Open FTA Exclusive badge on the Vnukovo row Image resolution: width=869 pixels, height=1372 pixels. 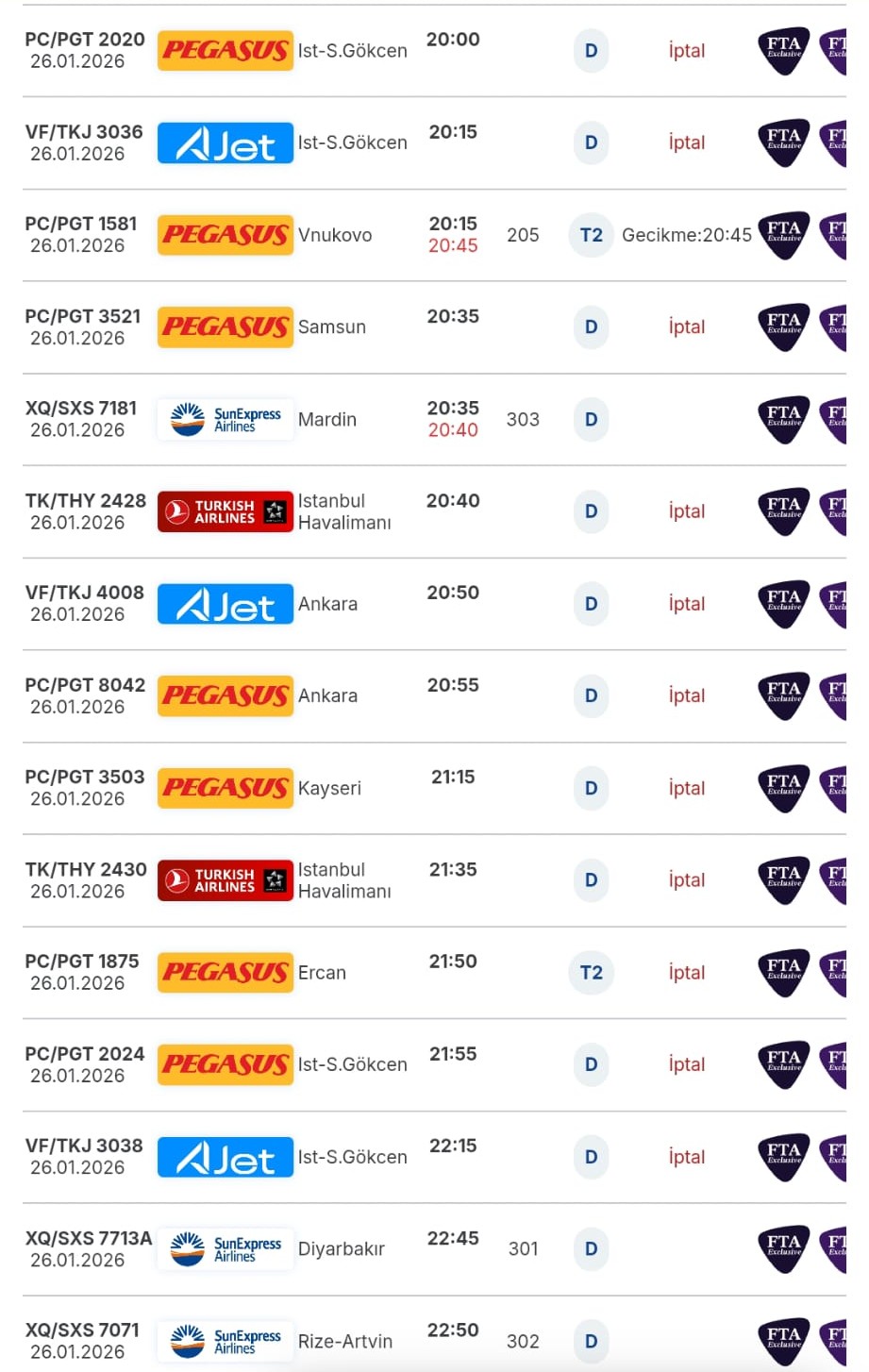[783, 235]
